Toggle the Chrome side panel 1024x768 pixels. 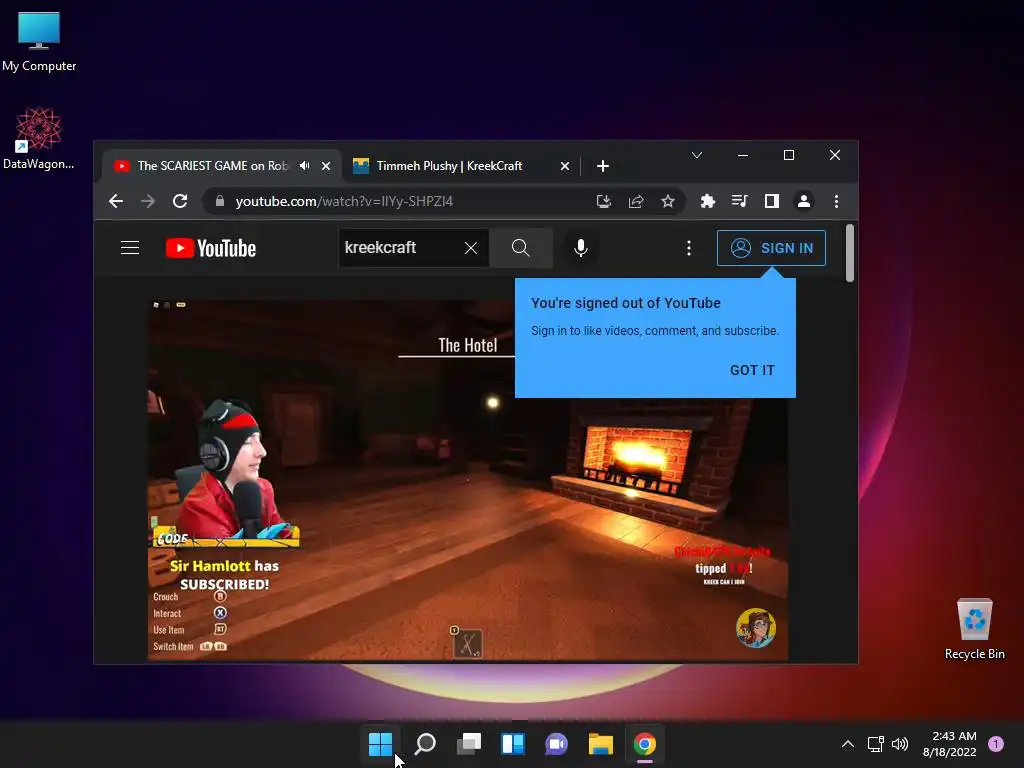click(772, 201)
